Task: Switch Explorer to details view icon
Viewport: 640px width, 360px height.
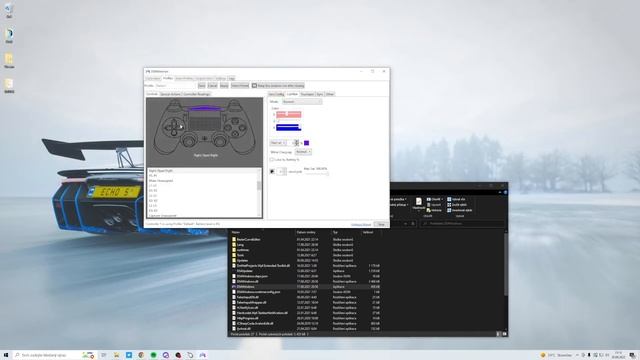Action: coord(498,334)
